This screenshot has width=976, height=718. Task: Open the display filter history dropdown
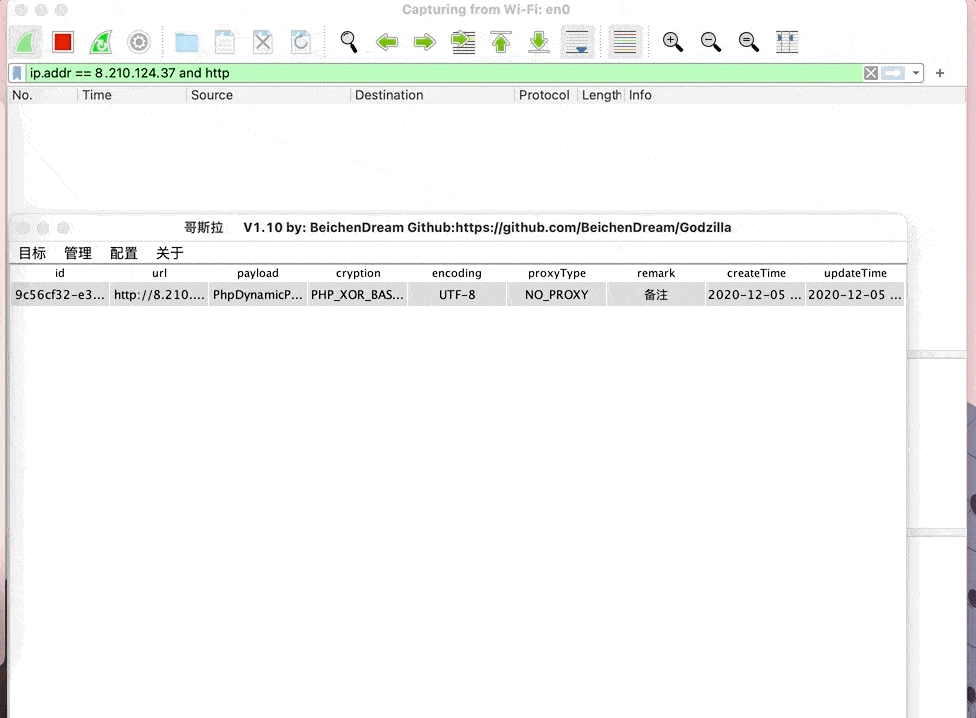pyautogui.click(x=917, y=73)
